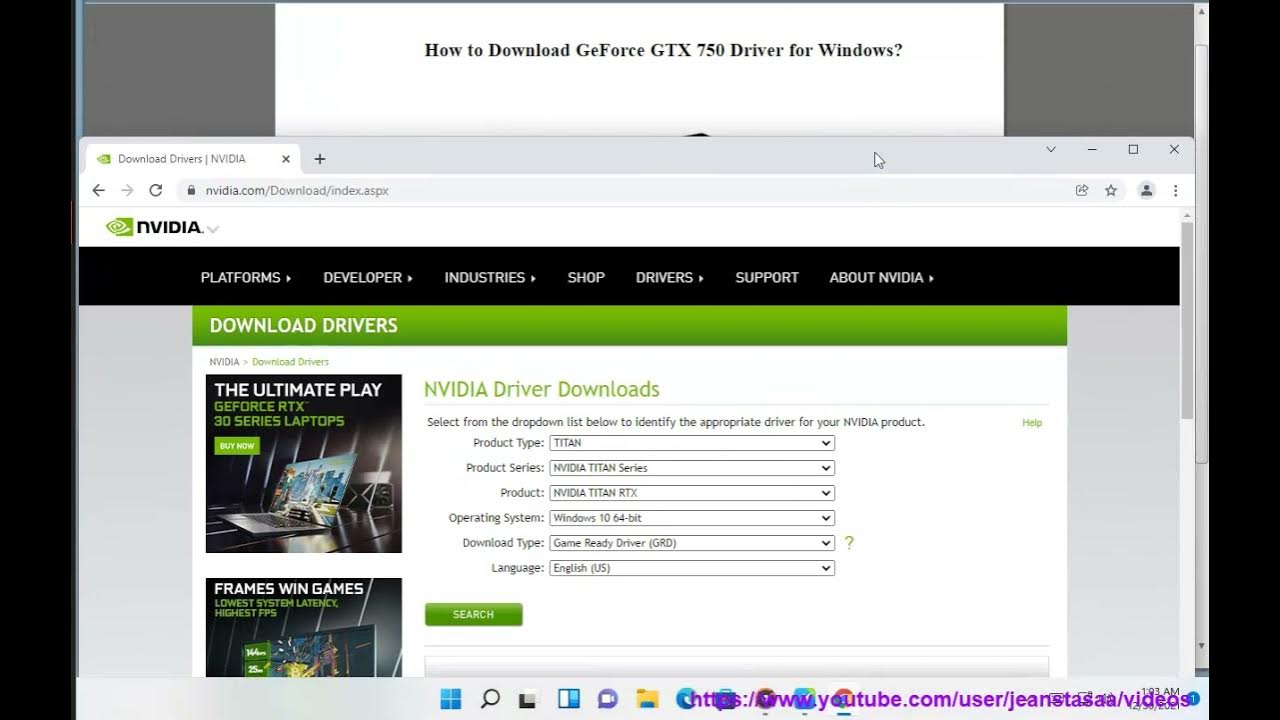This screenshot has height=720, width=1280.
Task: Click the DOWNLOAD DRIVERS green banner title
Action: (x=304, y=325)
